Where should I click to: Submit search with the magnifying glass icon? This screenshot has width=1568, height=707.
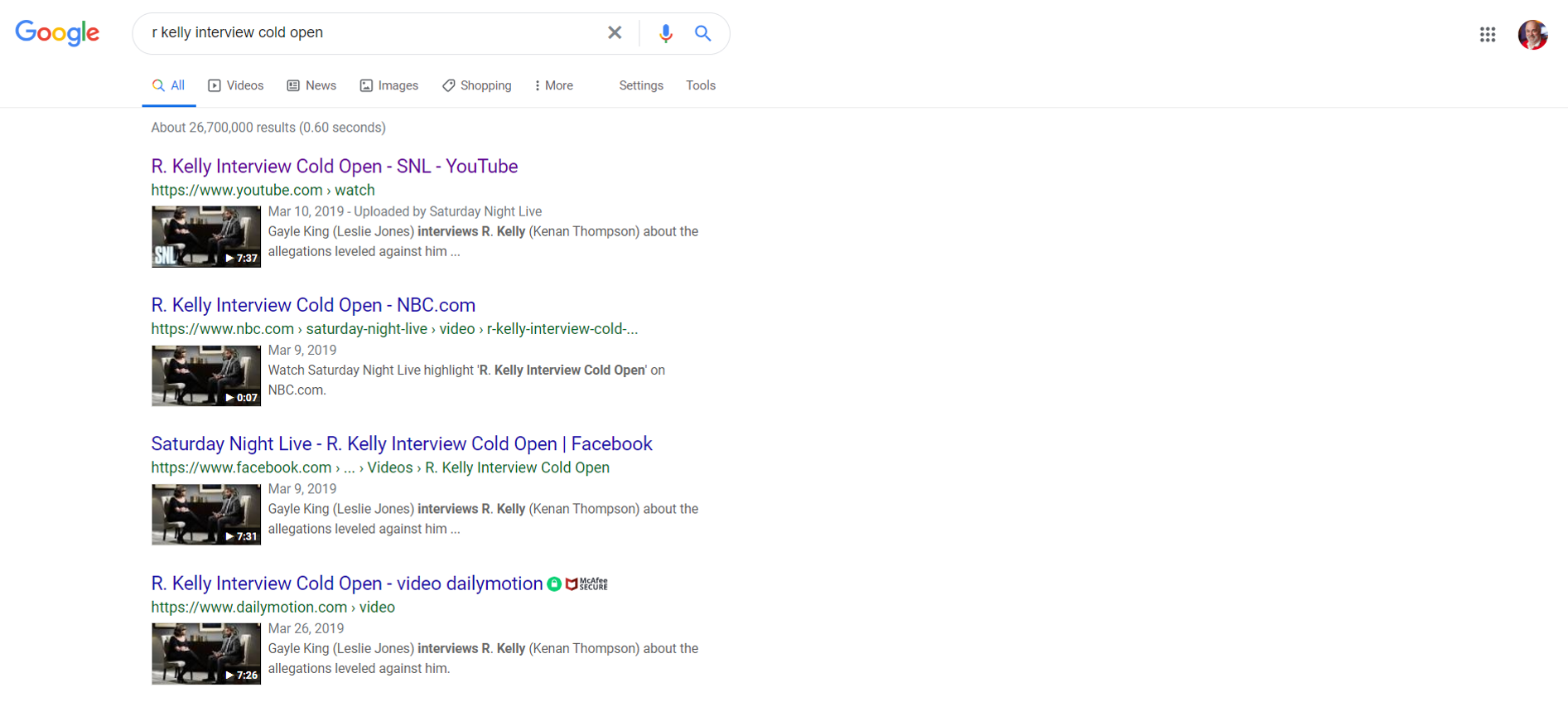702,33
